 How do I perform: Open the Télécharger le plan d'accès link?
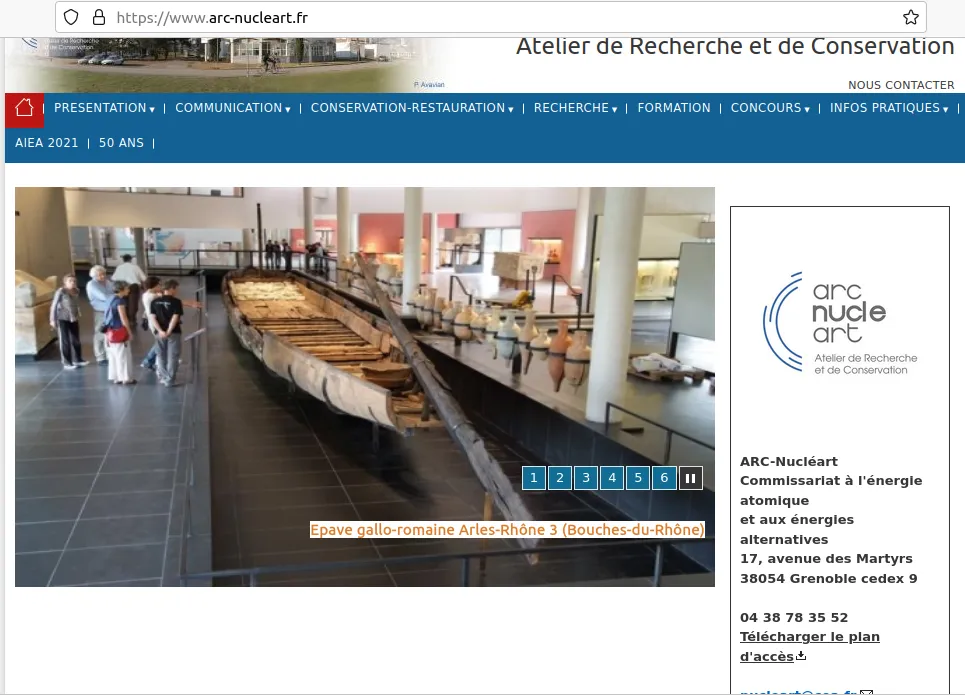click(x=809, y=637)
